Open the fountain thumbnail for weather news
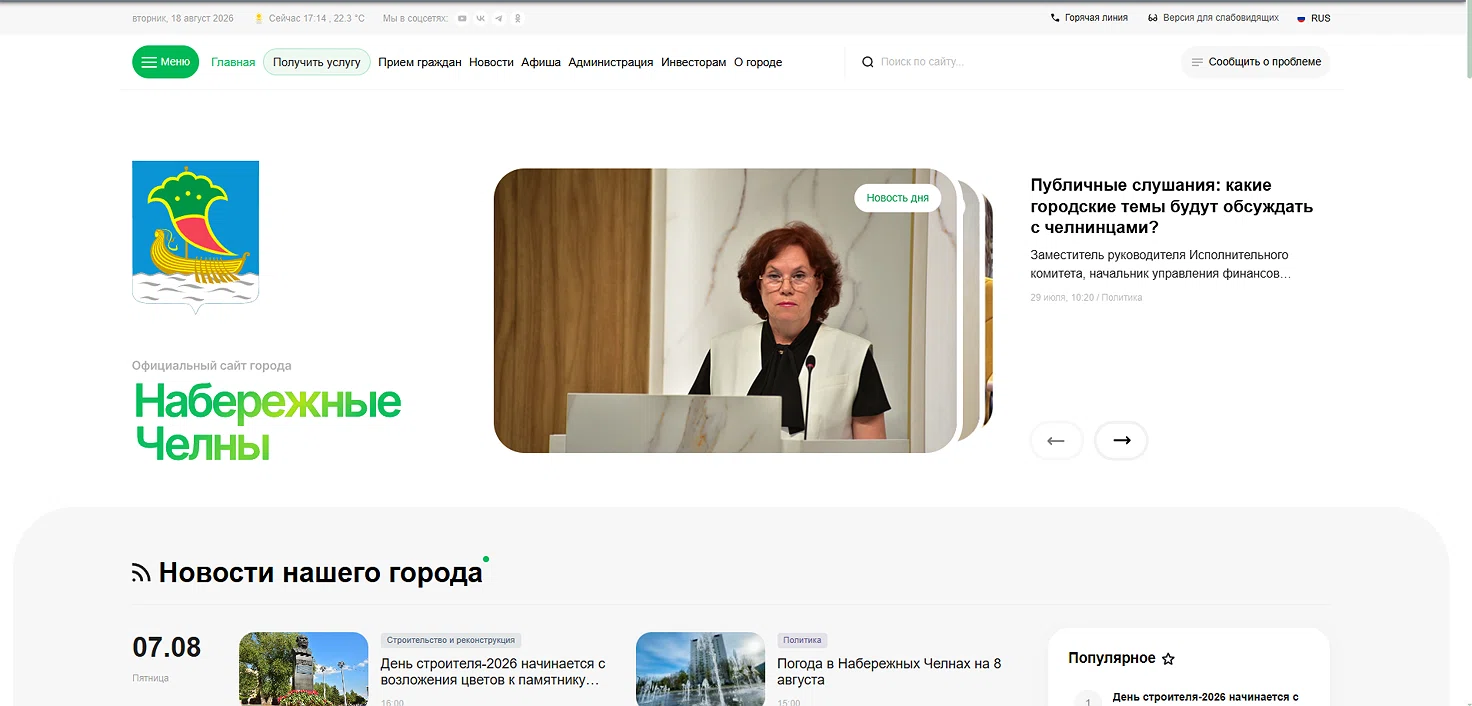Viewport: 1472px width, 706px height. (701, 669)
